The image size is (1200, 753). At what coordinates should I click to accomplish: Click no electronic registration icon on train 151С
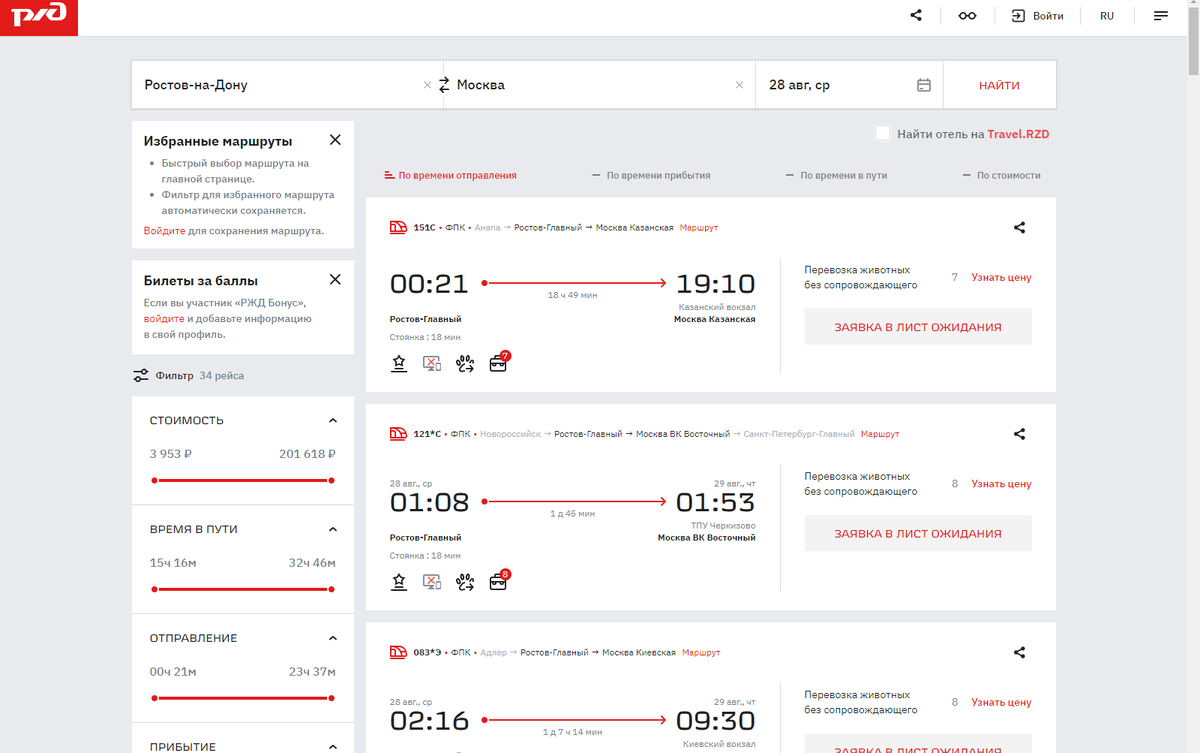point(431,363)
